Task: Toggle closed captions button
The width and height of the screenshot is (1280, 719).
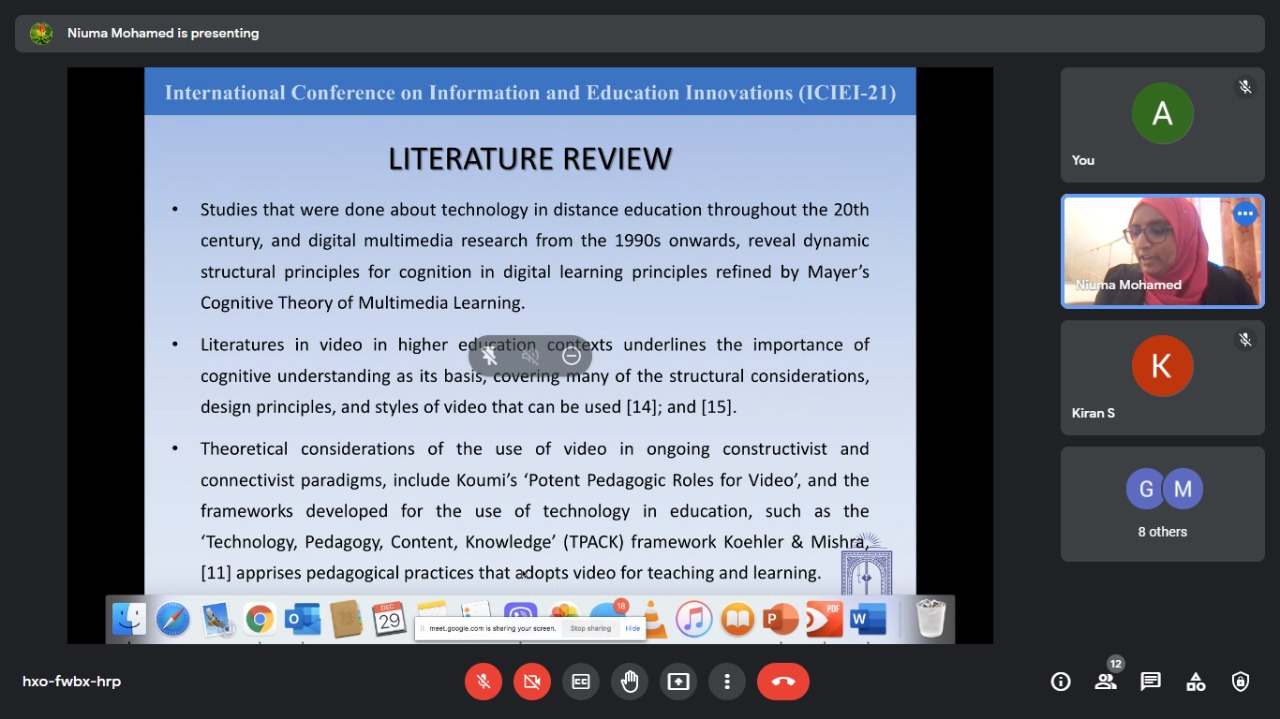Action: 581,682
